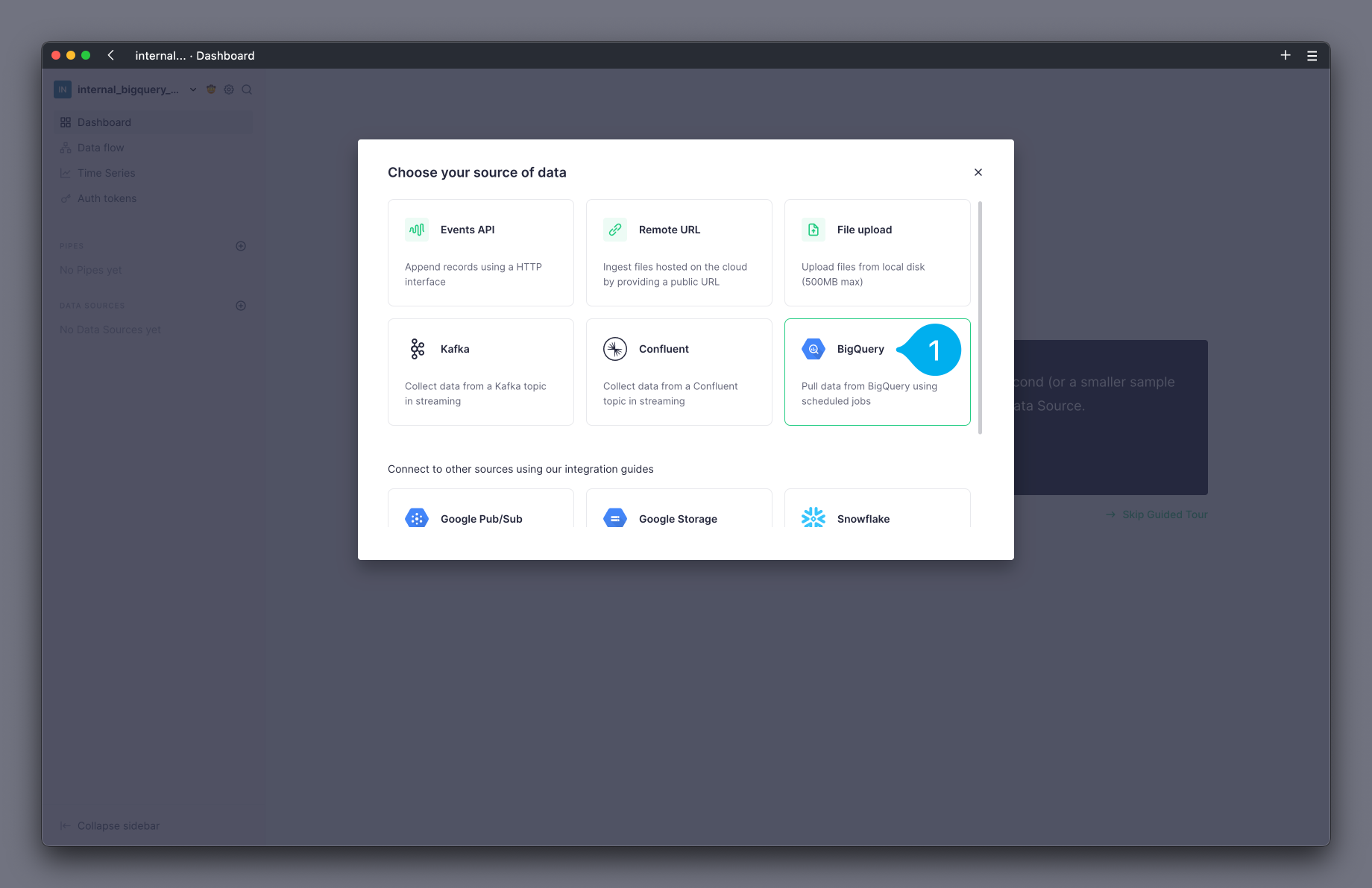Click the Google Pub/Sub label

[x=481, y=519]
